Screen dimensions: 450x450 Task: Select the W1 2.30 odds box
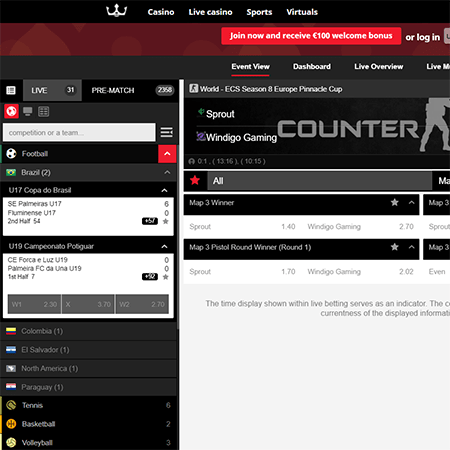[x=34, y=304]
